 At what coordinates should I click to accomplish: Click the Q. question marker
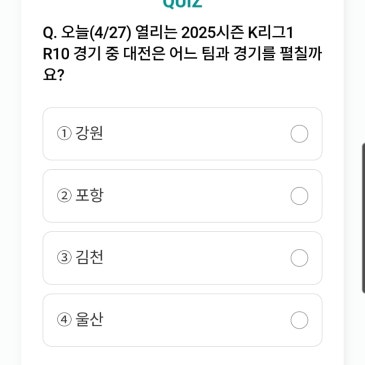pyautogui.click(x=51, y=34)
